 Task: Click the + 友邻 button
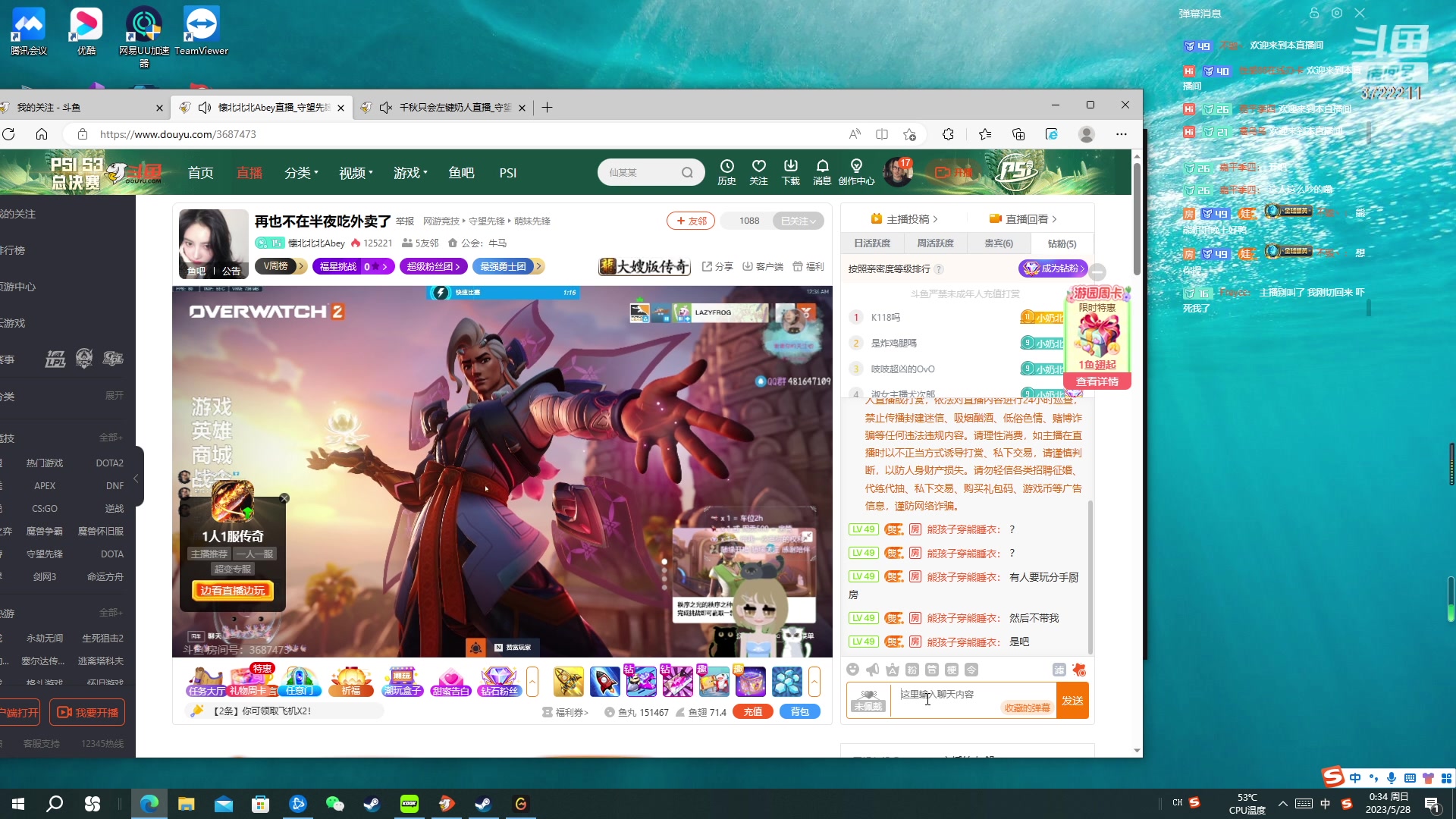[691, 221]
